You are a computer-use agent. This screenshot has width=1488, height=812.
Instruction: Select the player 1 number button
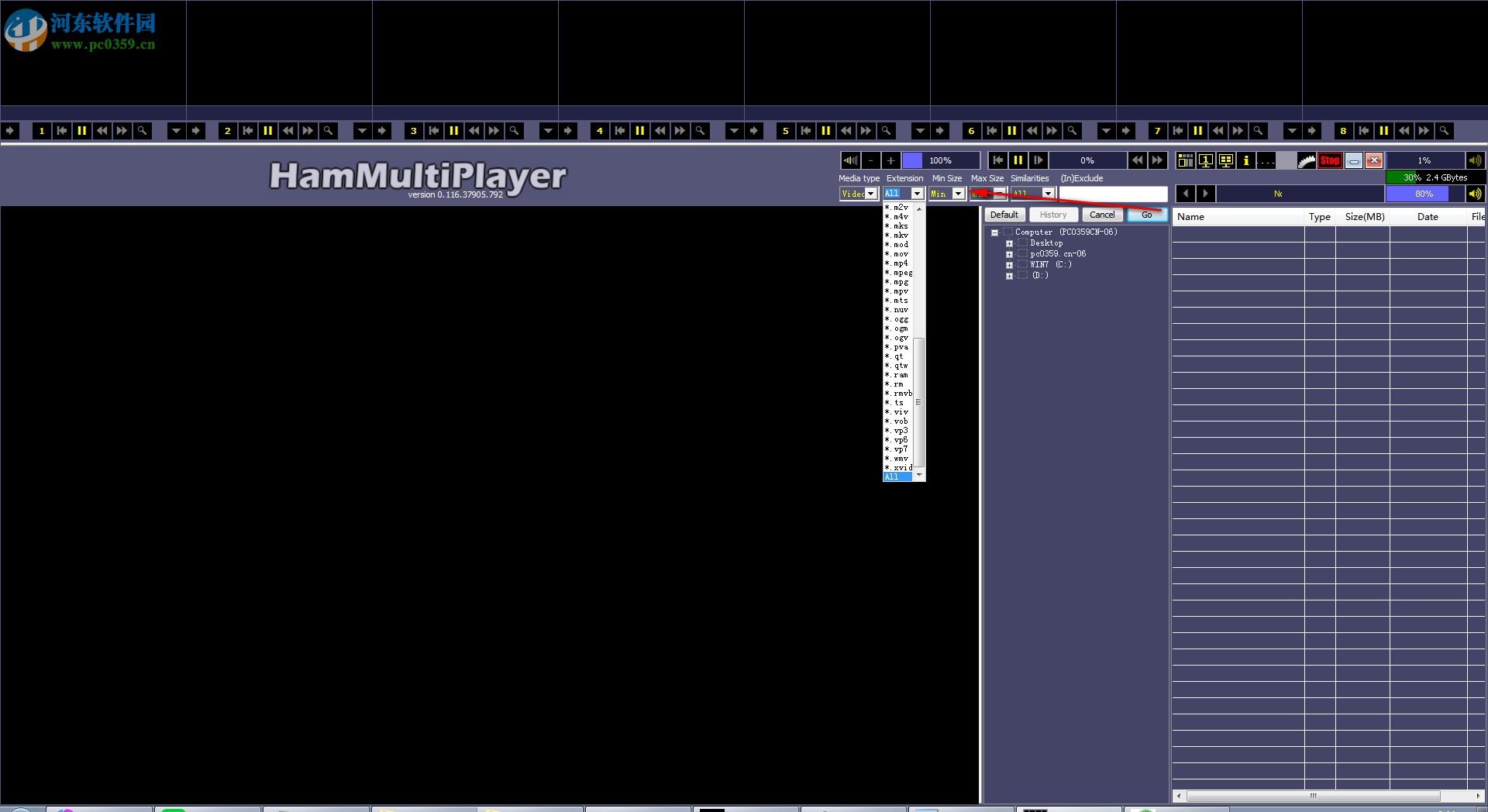pos(41,131)
